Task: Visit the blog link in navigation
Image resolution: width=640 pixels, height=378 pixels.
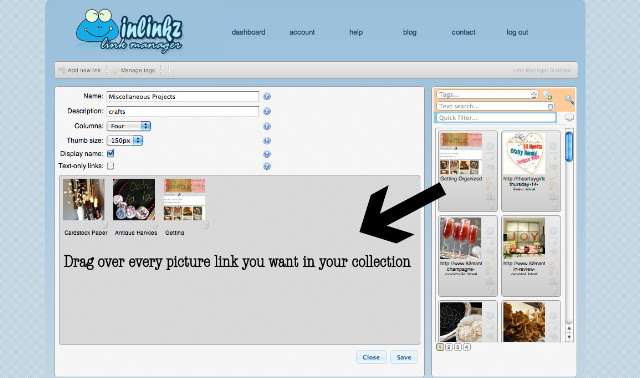Action: pos(409,32)
